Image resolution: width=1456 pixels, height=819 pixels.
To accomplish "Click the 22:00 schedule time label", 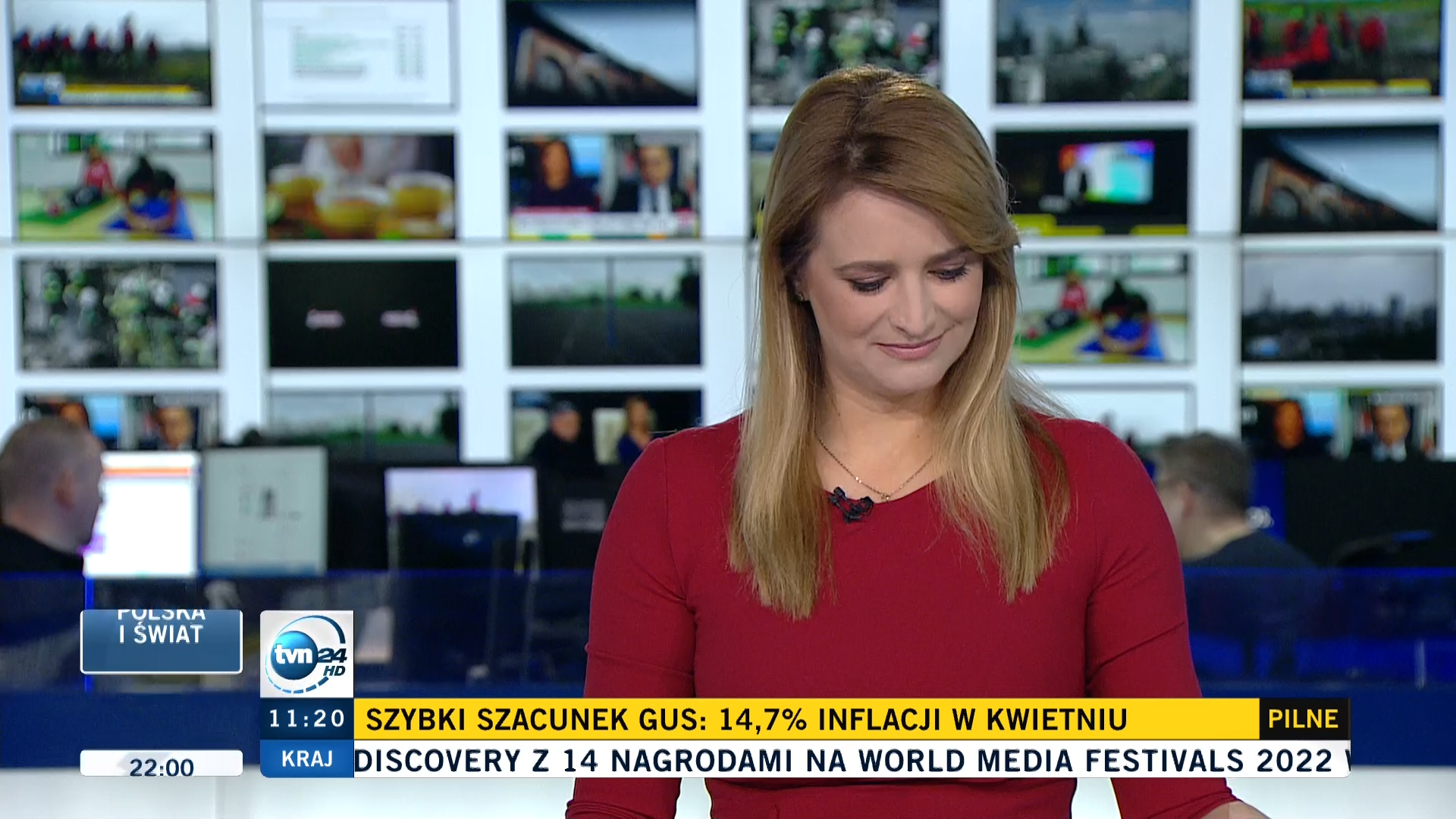I will tap(162, 764).
